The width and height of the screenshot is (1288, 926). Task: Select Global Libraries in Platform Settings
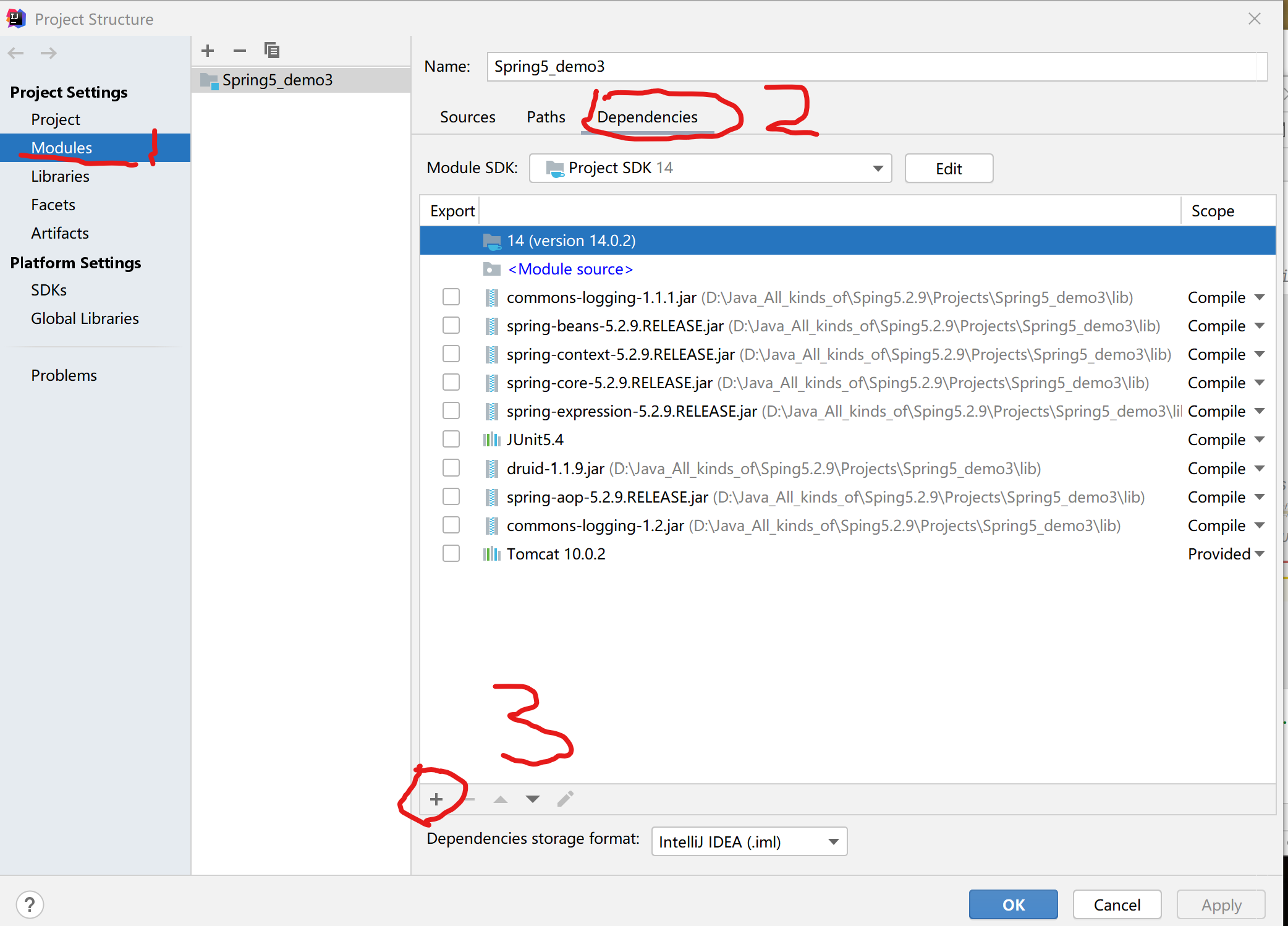tap(85, 318)
